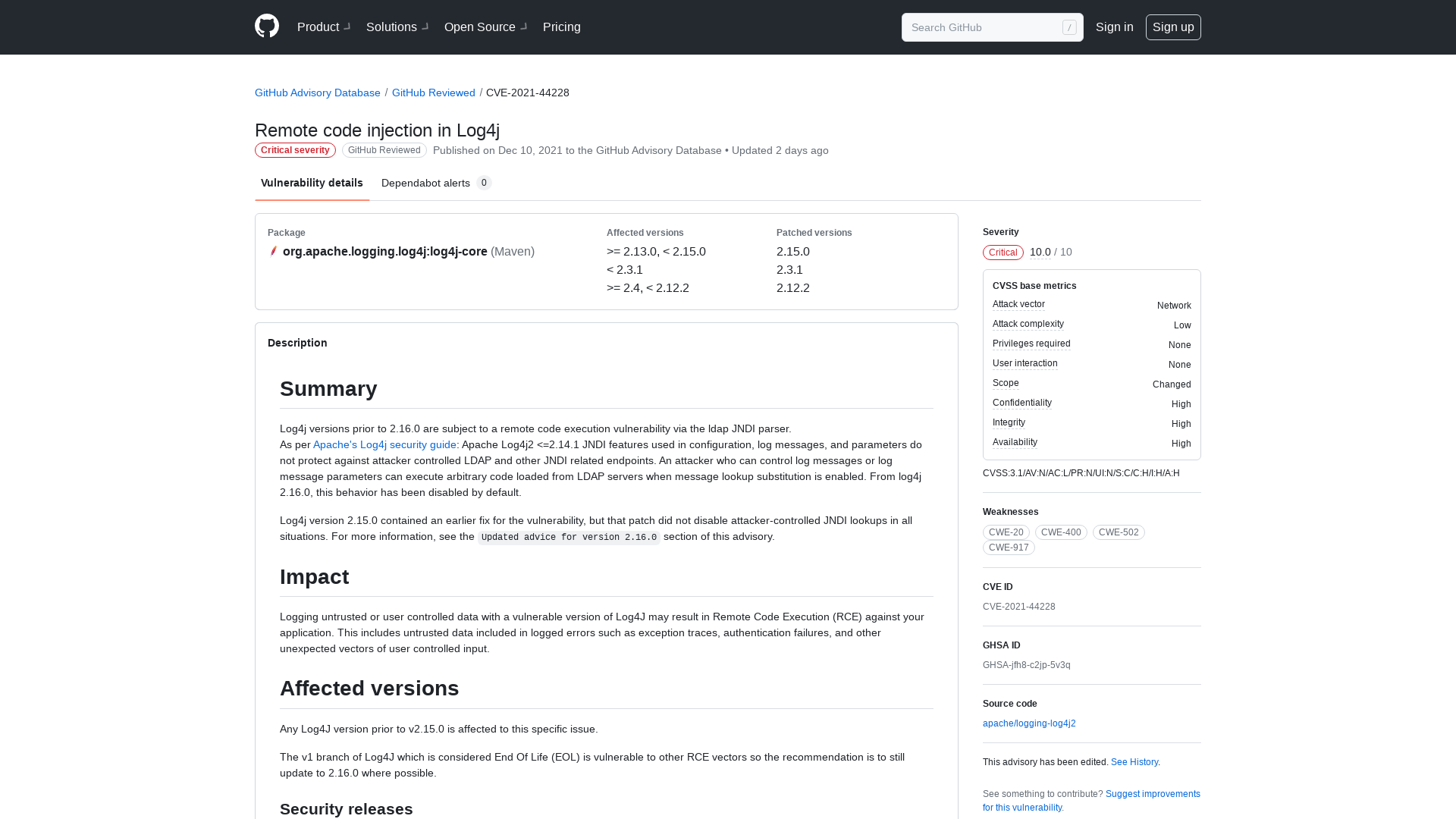
Task: Click the CVSS:3.1 vector string
Action: [x=1081, y=473]
